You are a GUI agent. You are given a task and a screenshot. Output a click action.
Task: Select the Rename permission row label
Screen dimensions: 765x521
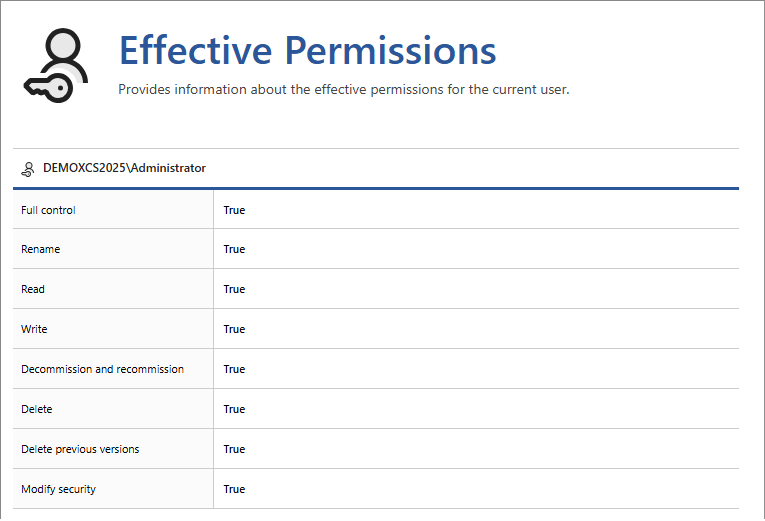[x=40, y=249]
